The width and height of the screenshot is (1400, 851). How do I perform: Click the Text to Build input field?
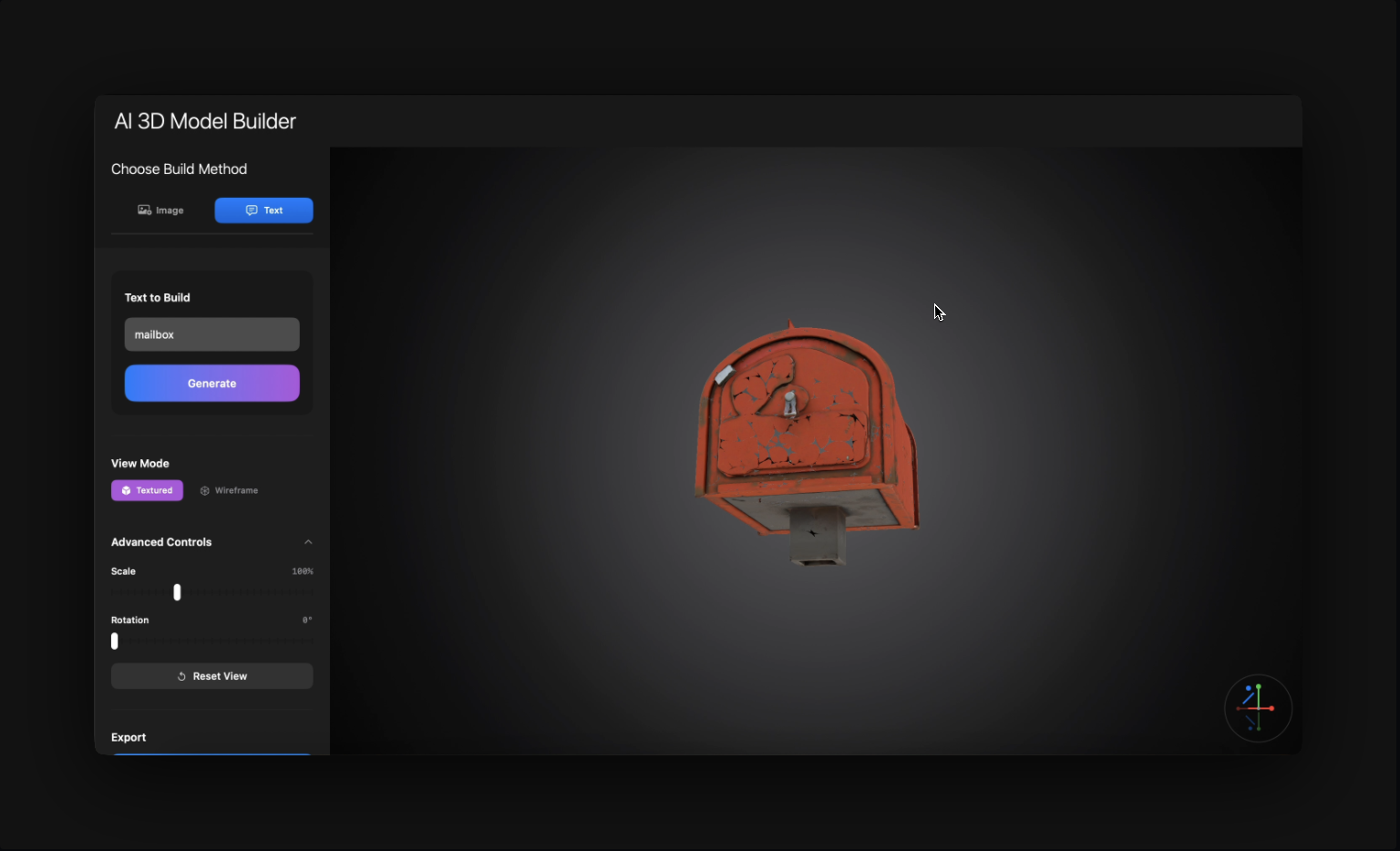(211, 334)
